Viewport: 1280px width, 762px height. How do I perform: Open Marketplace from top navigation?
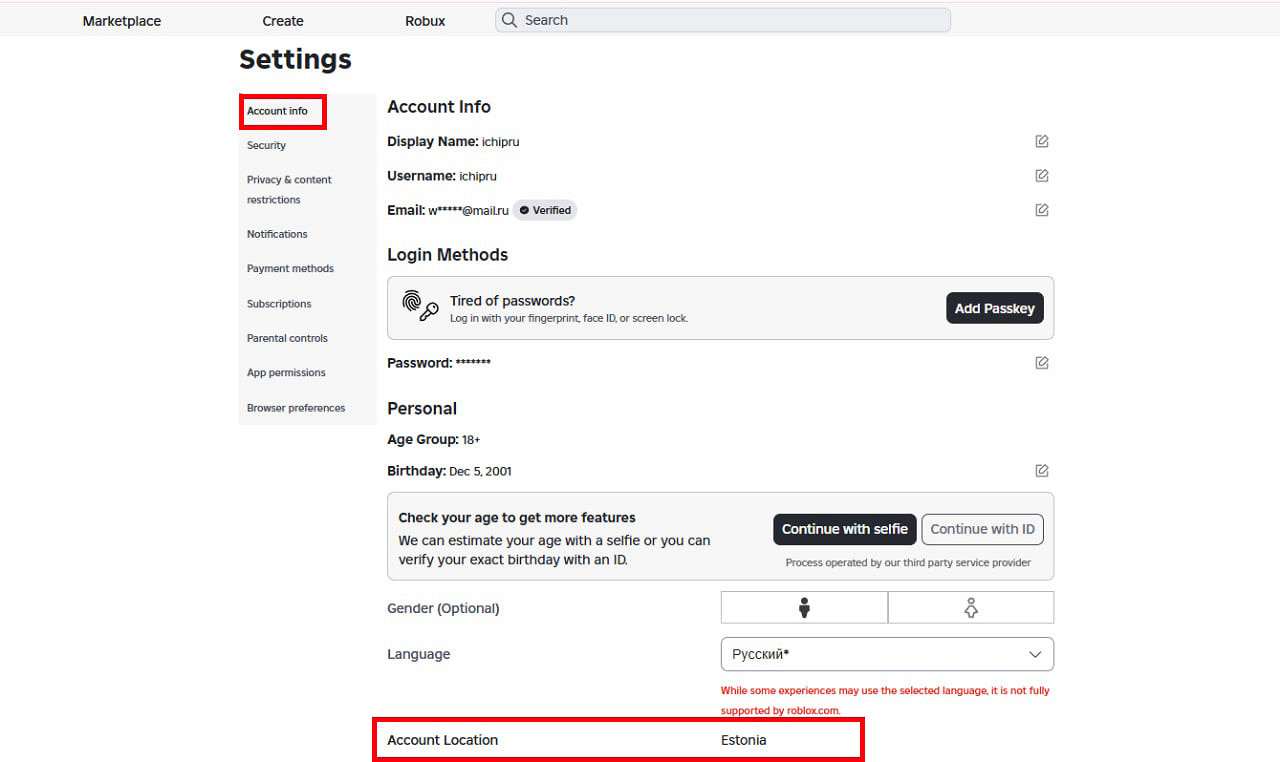[122, 21]
